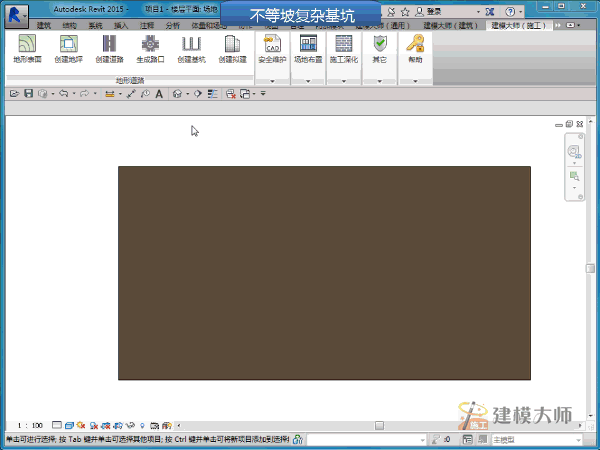
Task: Expand the 其它 panel dropdown arrow
Action: click(x=380, y=81)
